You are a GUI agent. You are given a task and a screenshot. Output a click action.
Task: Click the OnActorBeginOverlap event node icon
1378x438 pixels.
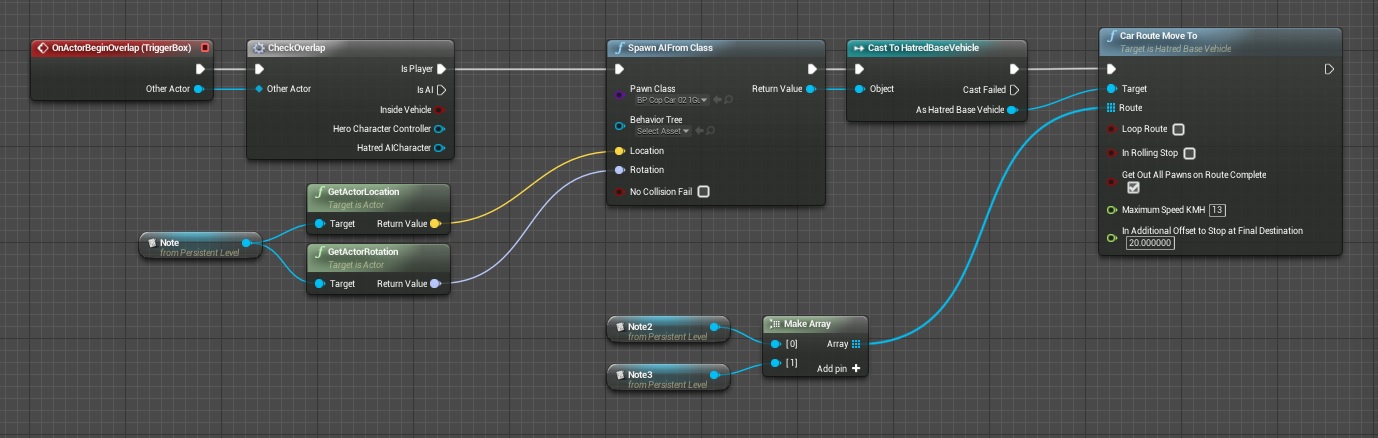(x=42, y=48)
